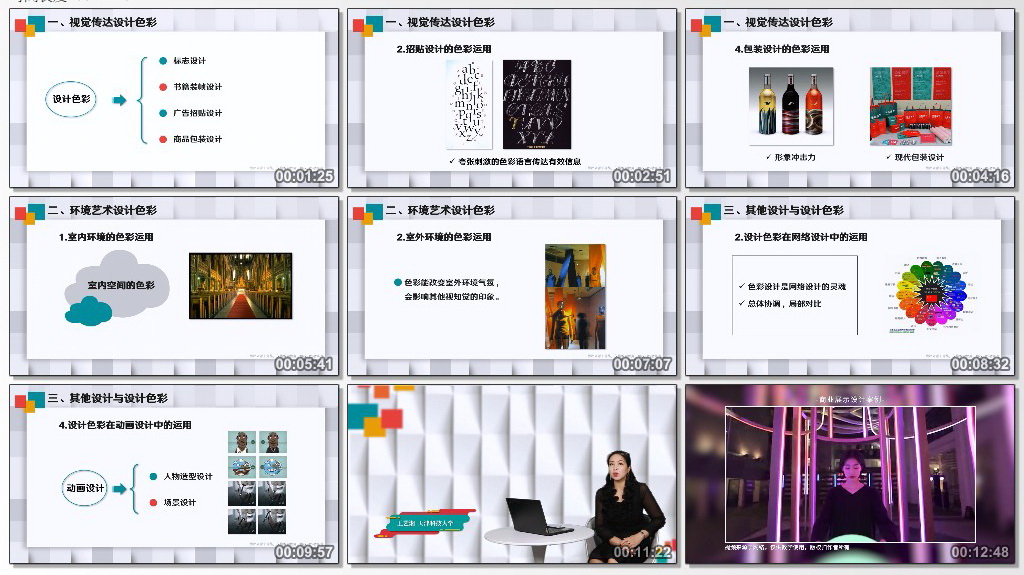Open the wine bottles packaging image
The image size is (1024, 575).
click(790, 107)
